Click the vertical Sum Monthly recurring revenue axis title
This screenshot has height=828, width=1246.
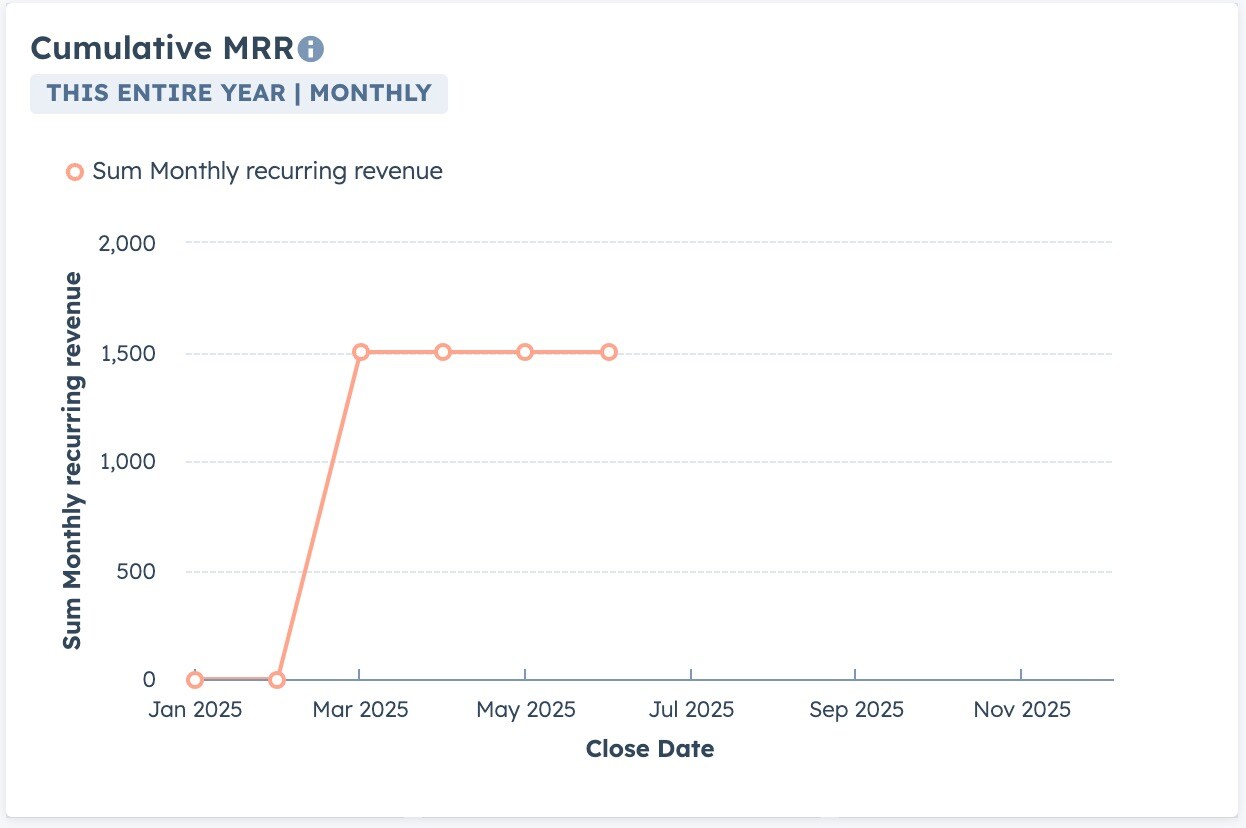coord(72,460)
